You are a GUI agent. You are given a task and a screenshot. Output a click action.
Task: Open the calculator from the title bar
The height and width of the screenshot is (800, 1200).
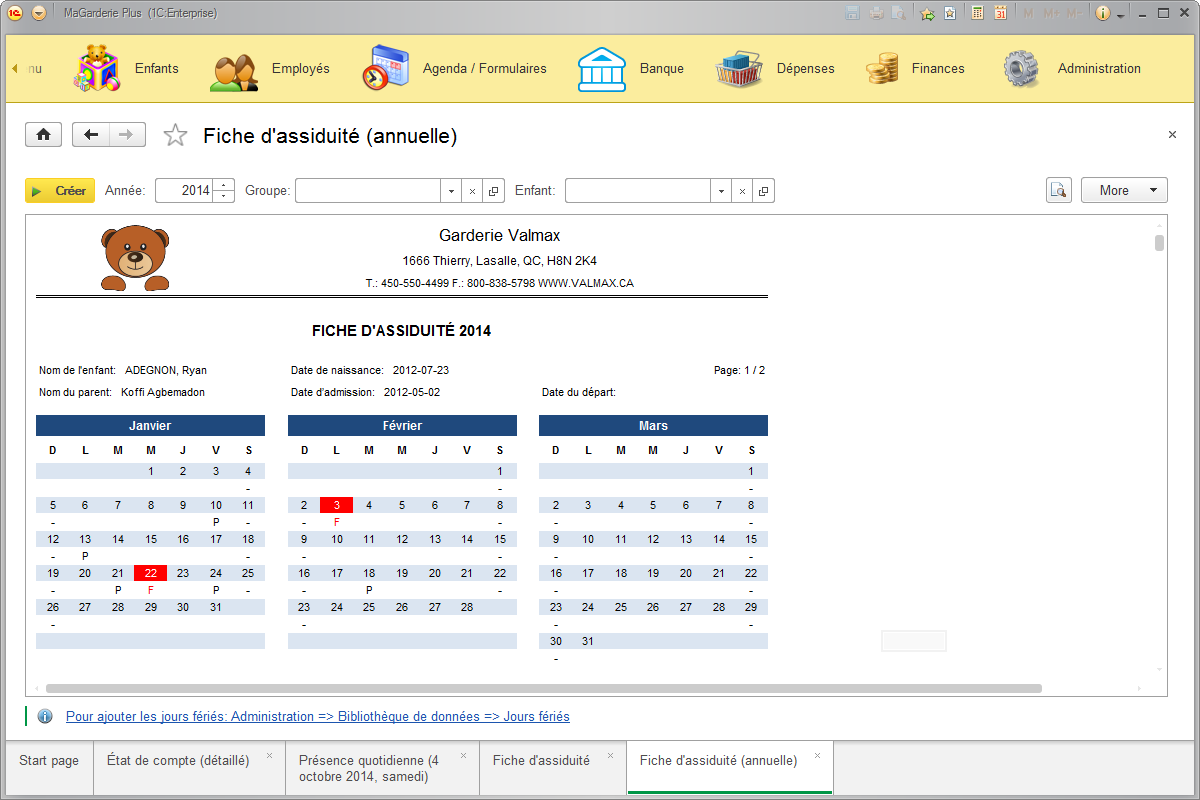tap(977, 13)
